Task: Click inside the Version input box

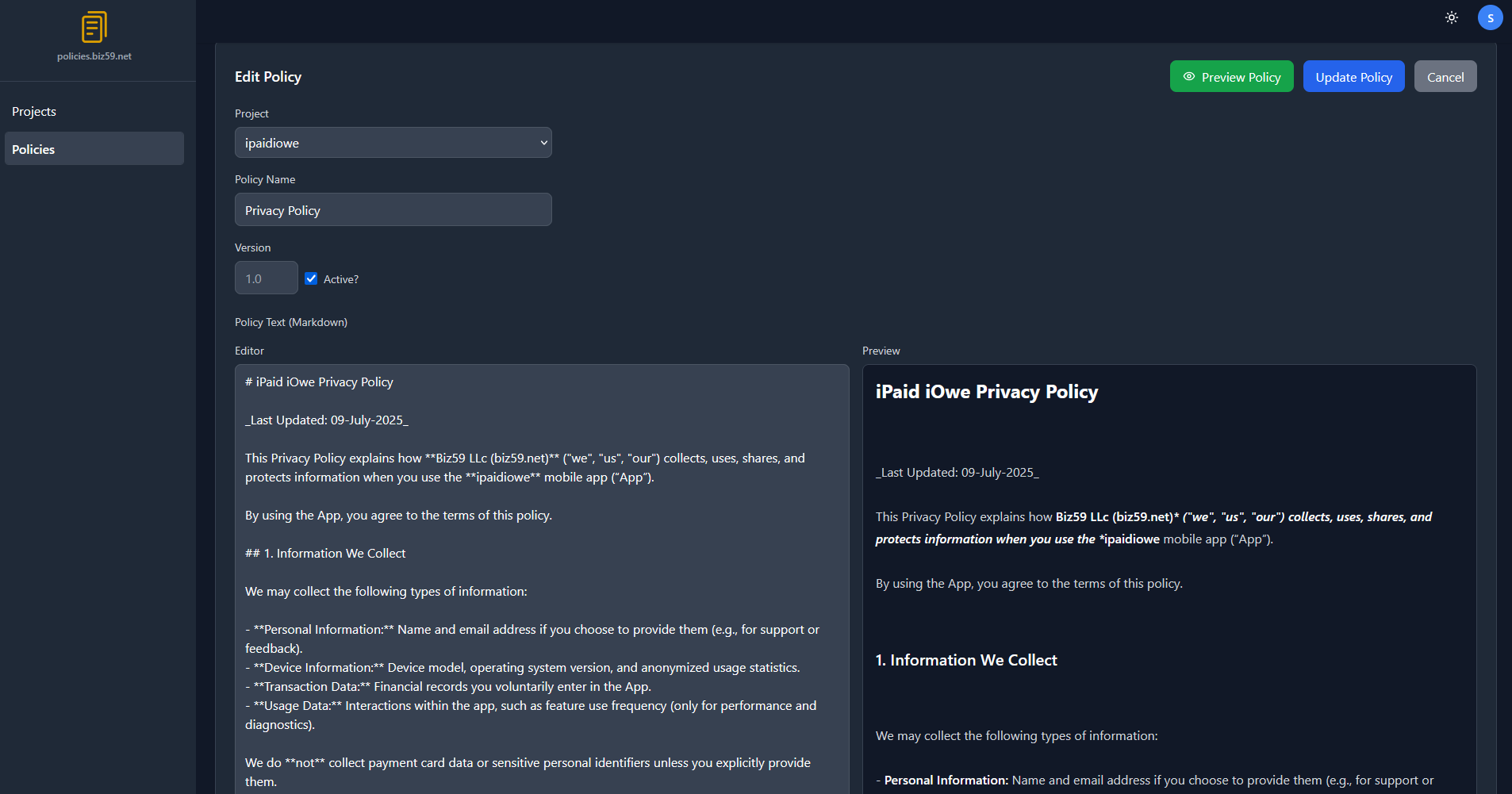Action: 266,278
